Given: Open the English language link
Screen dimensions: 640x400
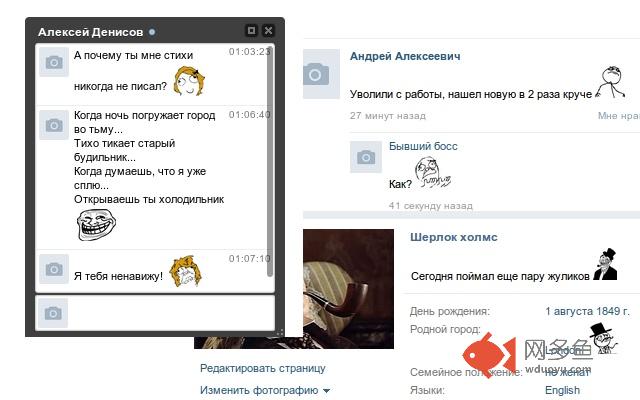Looking at the screenshot, I should [562, 391].
